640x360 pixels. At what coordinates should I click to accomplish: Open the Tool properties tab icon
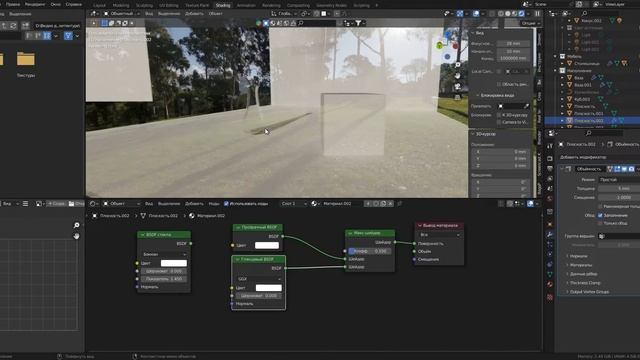coord(550,146)
